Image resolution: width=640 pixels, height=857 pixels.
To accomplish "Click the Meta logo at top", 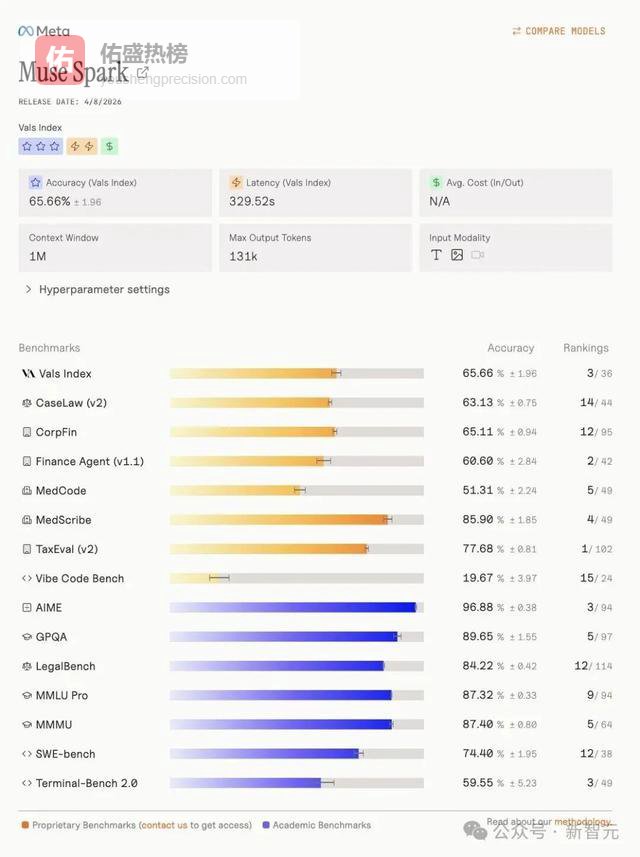I will coord(44,31).
